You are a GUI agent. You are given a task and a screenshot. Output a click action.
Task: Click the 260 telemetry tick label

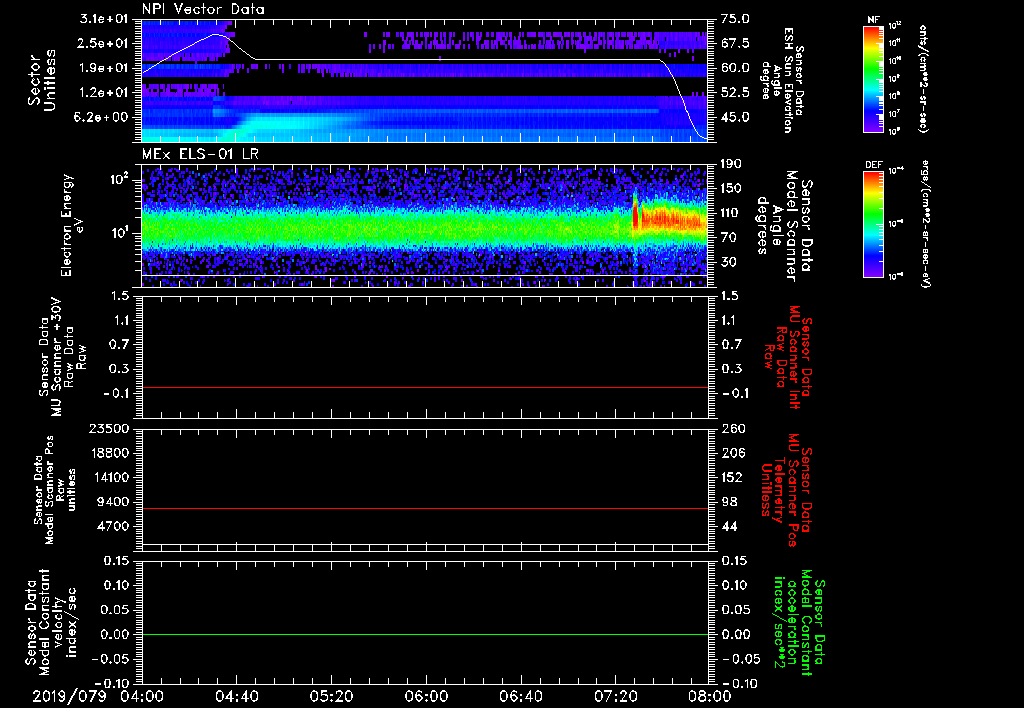(x=733, y=428)
